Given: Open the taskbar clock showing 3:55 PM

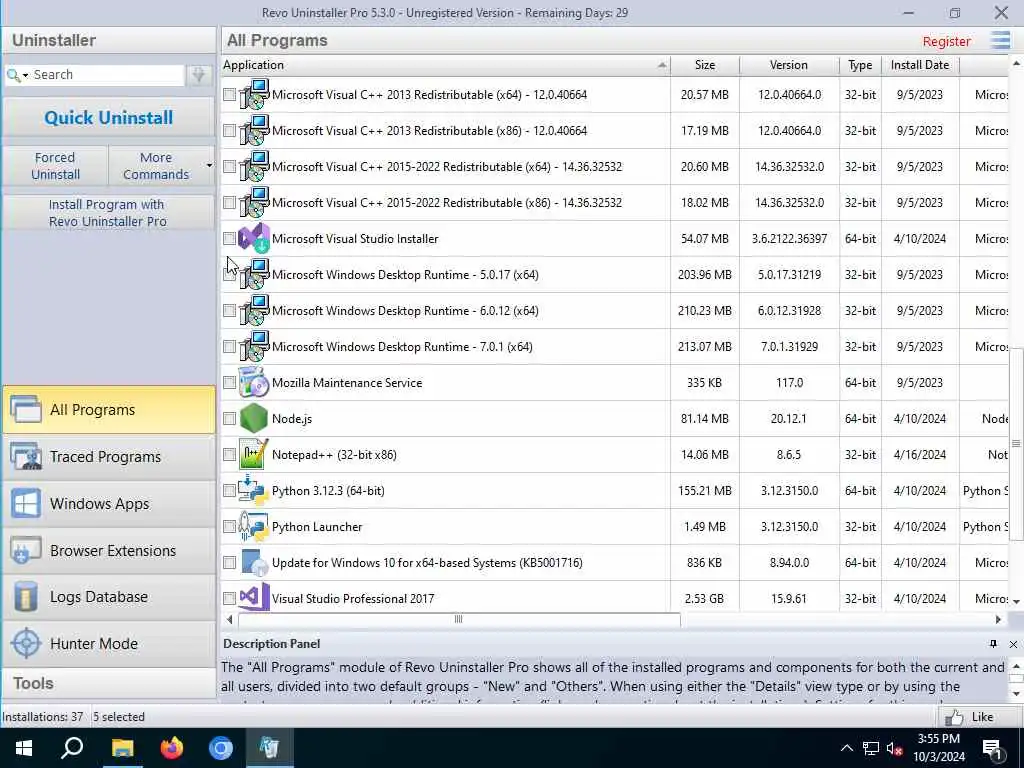Looking at the screenshot, I should pyautogui.click(x=938, y=748).
